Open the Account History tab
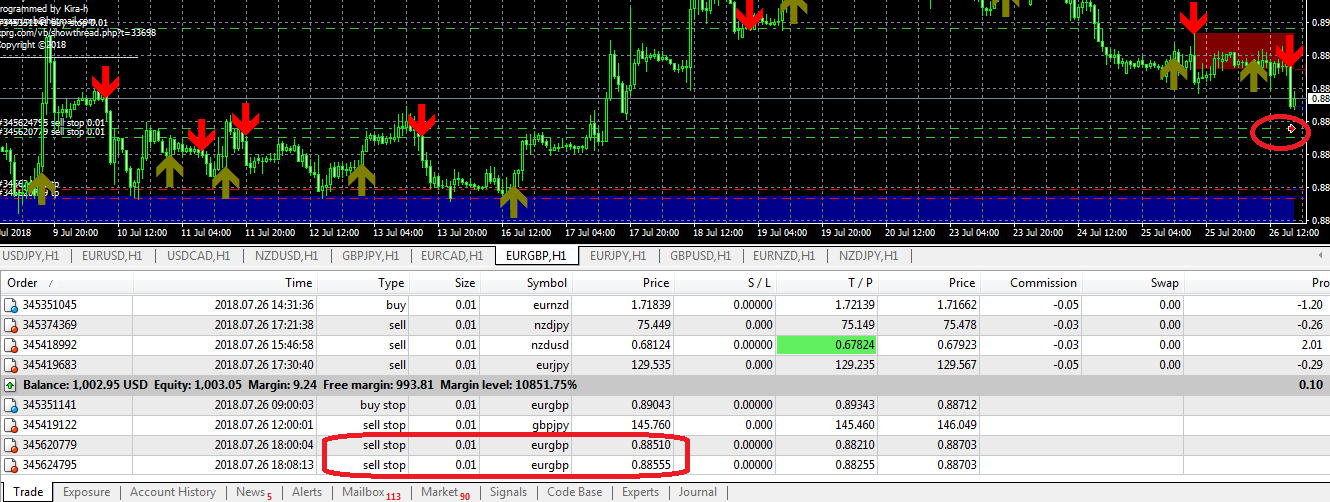This screenshot has height=502, width=1330. tap(172, 492)
